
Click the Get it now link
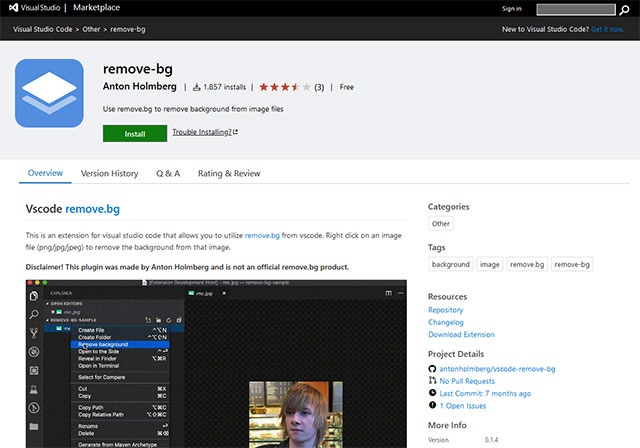point(607,29)
